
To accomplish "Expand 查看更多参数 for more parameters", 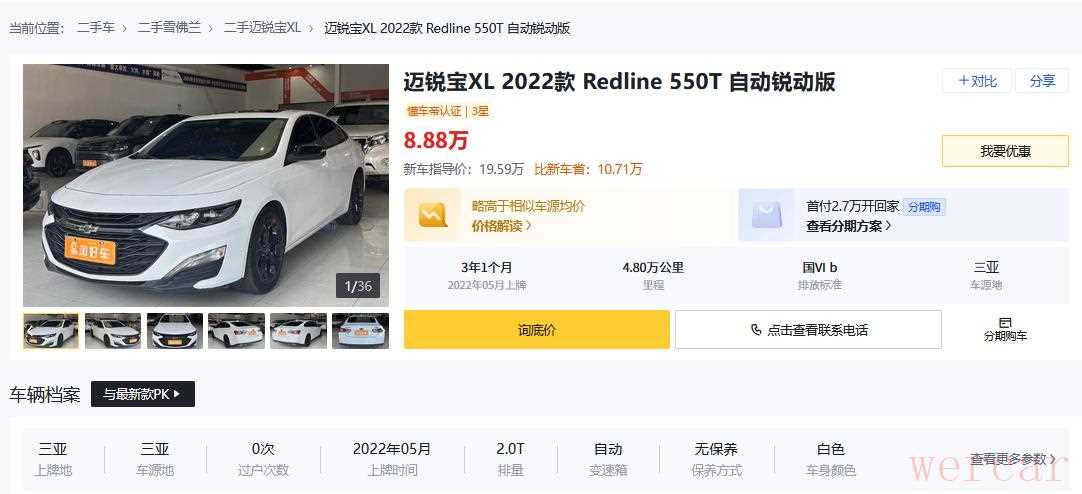I will [x=1013, y=459].
